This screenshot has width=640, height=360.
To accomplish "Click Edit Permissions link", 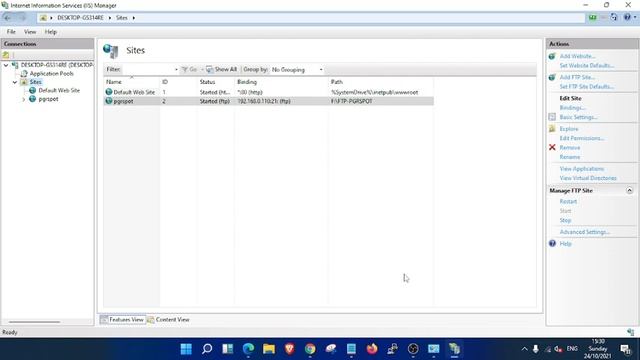I will click(582, 138).
